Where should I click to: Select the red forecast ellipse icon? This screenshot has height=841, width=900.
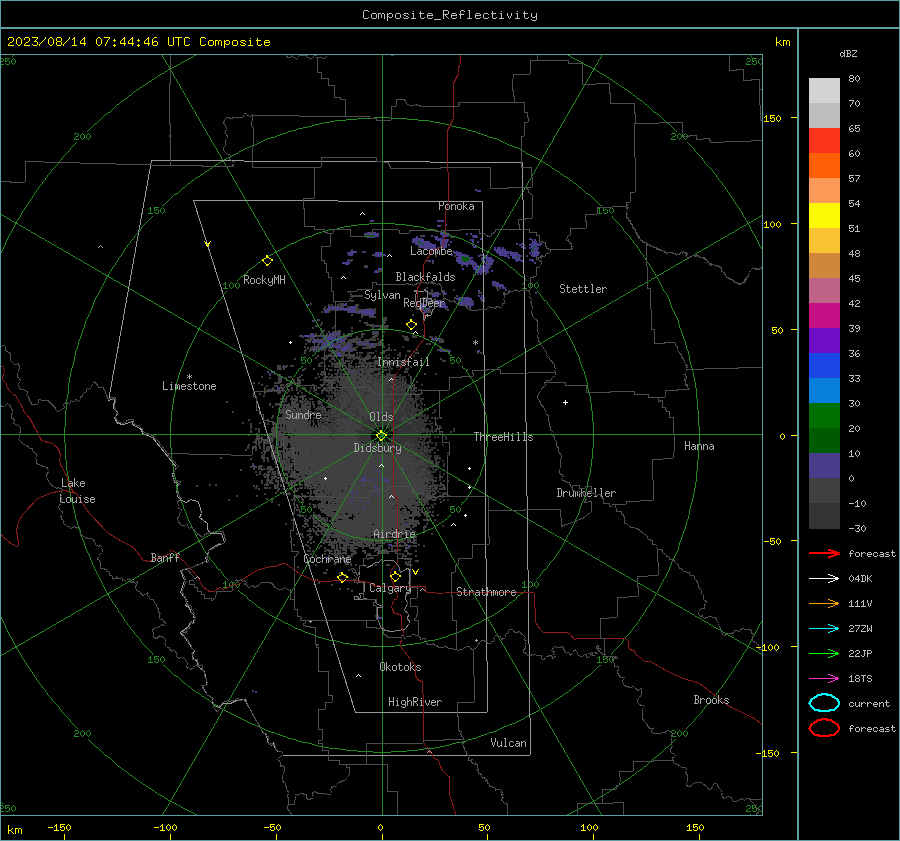tap(824, 728)
